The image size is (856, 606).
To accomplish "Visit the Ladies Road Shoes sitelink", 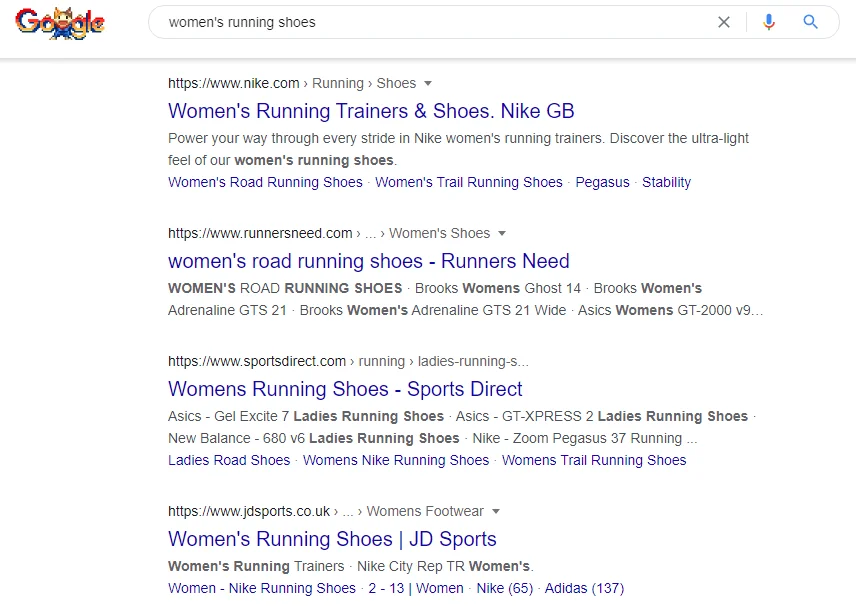I will pyautogui.click(x=229, y=460).
